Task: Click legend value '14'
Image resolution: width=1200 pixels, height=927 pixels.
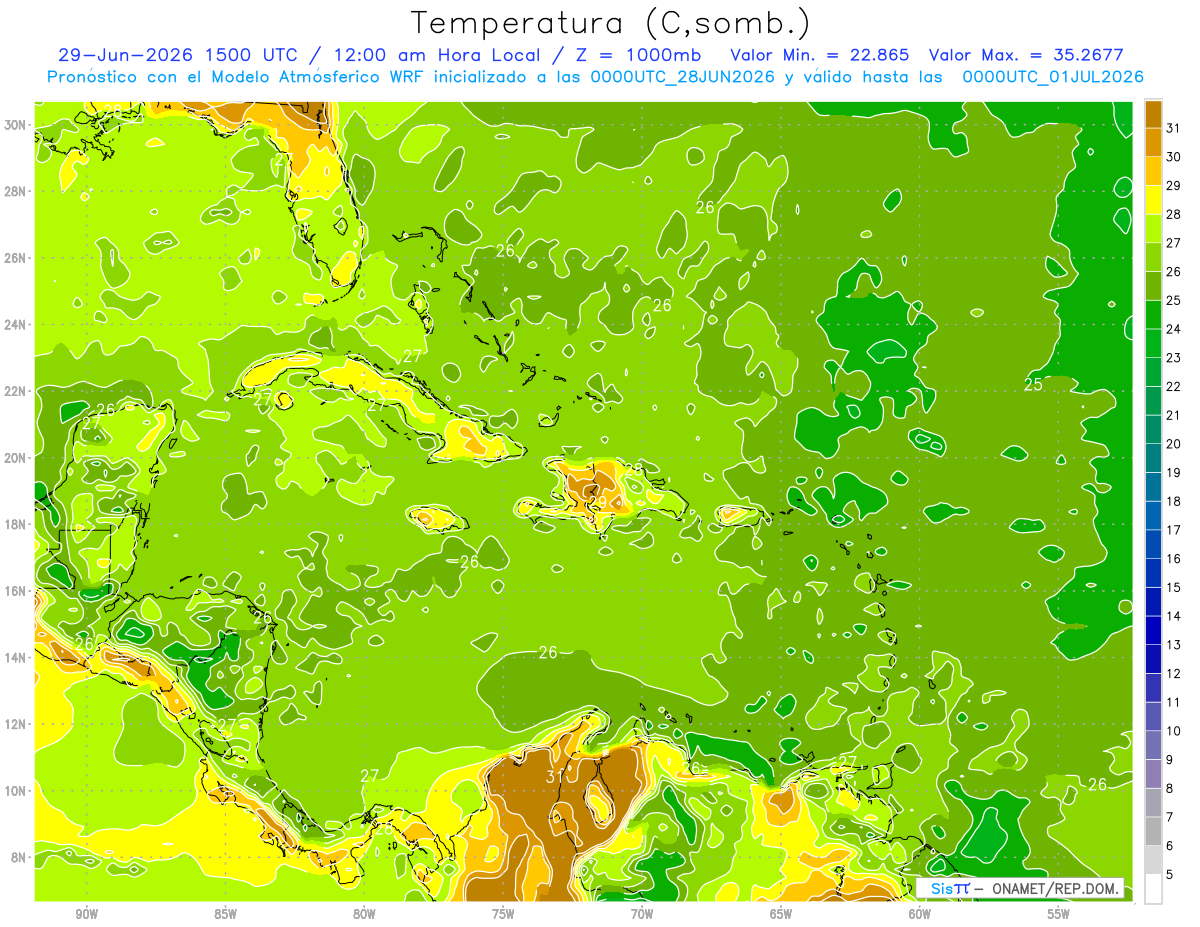Action: click(x=1174, y=617)
